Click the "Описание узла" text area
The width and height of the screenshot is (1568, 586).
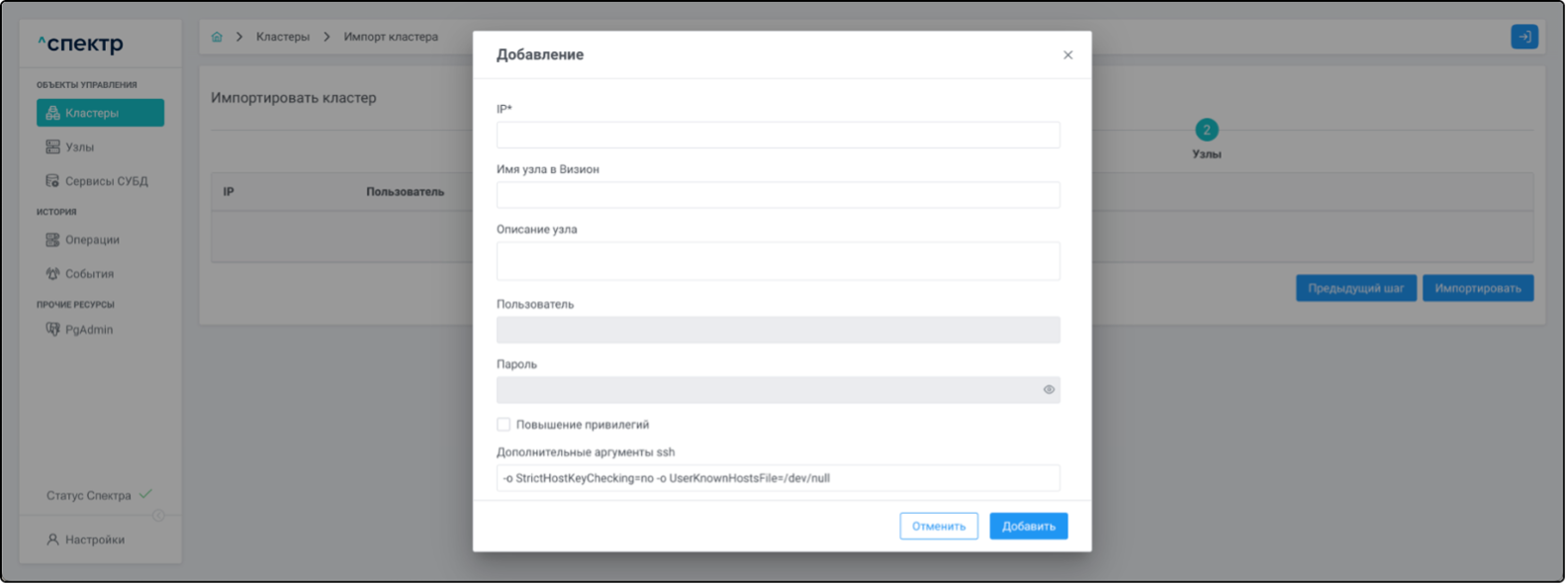tap(778, 261)
